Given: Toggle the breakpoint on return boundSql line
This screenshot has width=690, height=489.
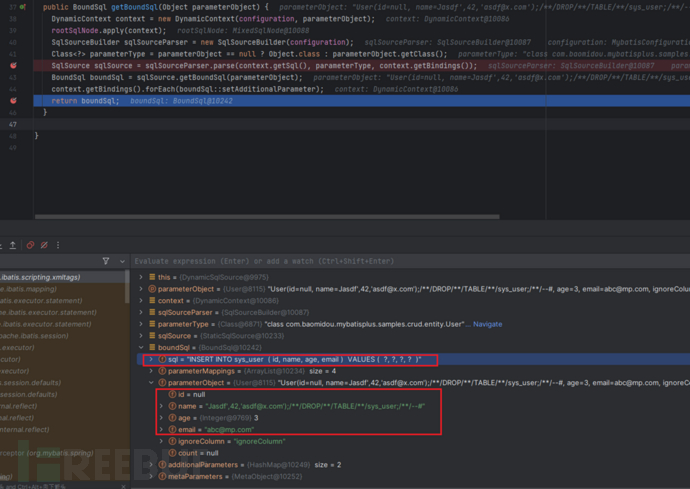Looking at the screenshot, I should [x=13, y=101].
